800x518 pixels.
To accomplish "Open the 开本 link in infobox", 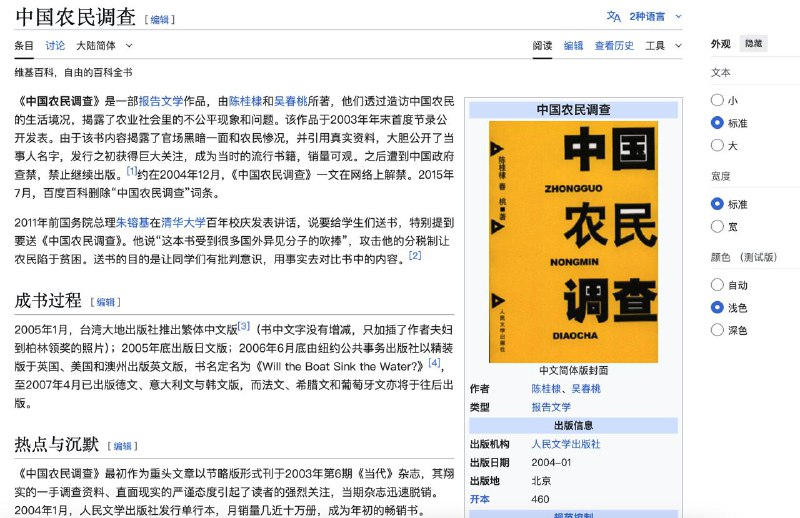I will 480,499.
